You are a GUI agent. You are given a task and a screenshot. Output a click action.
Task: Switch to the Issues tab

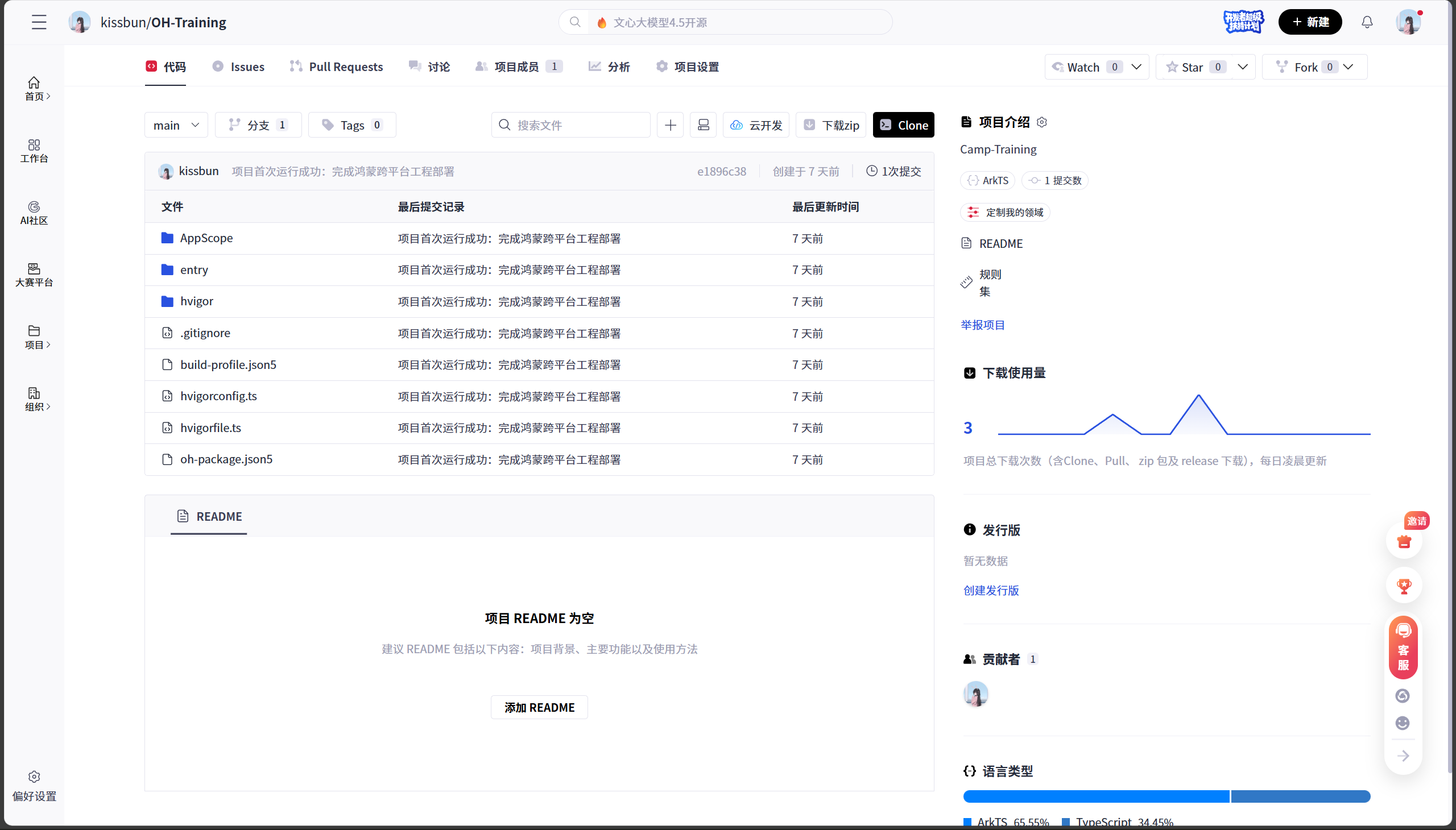[x=238, y=67]
